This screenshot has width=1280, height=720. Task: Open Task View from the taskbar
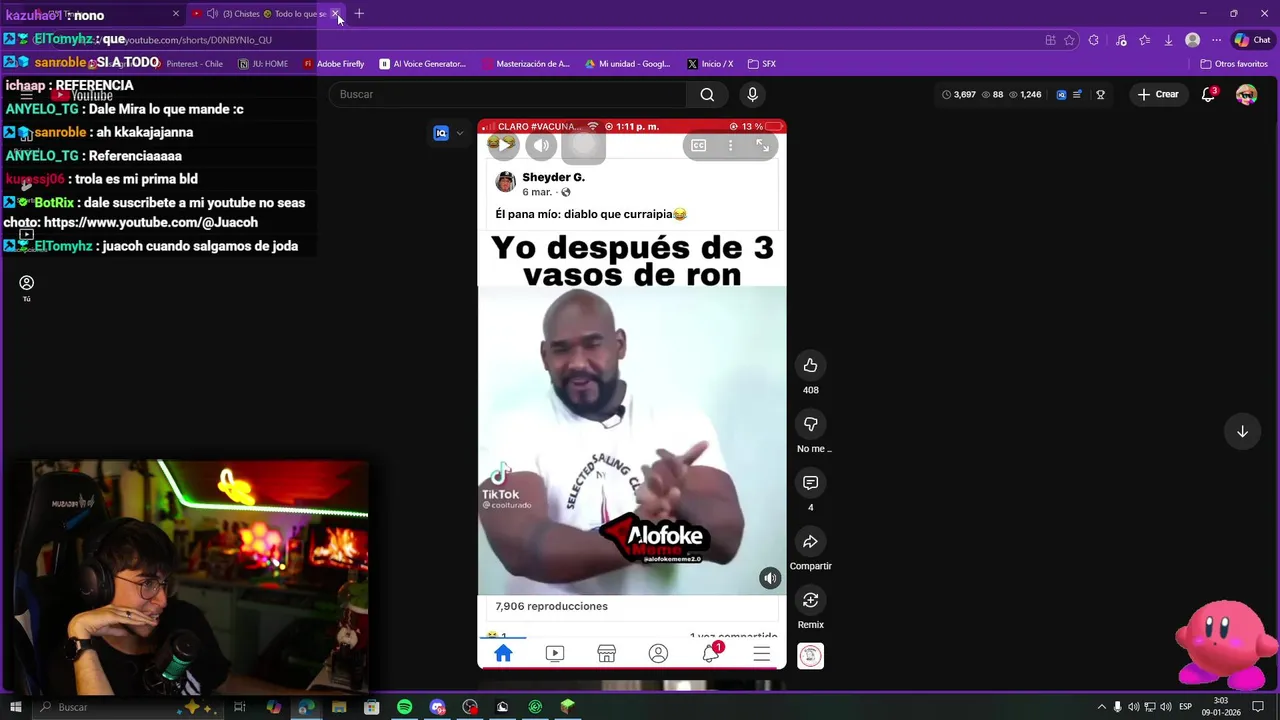240,707
